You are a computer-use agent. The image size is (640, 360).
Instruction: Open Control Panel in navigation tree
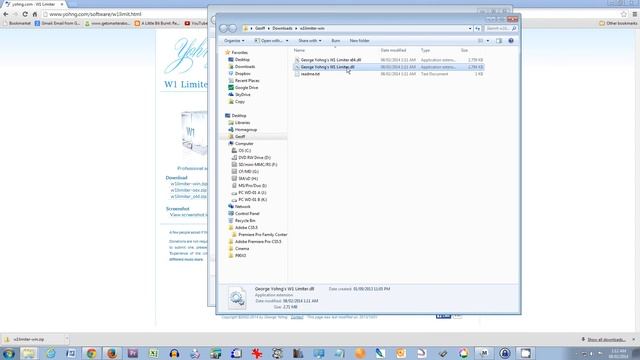click(247, 213)
